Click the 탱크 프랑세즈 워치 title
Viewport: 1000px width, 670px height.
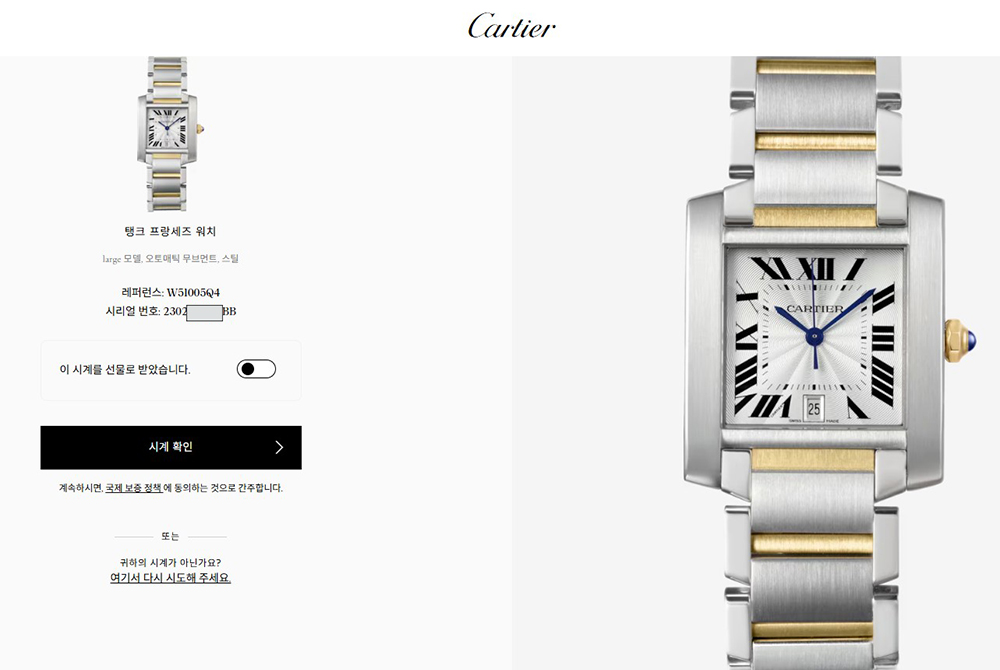170,231
